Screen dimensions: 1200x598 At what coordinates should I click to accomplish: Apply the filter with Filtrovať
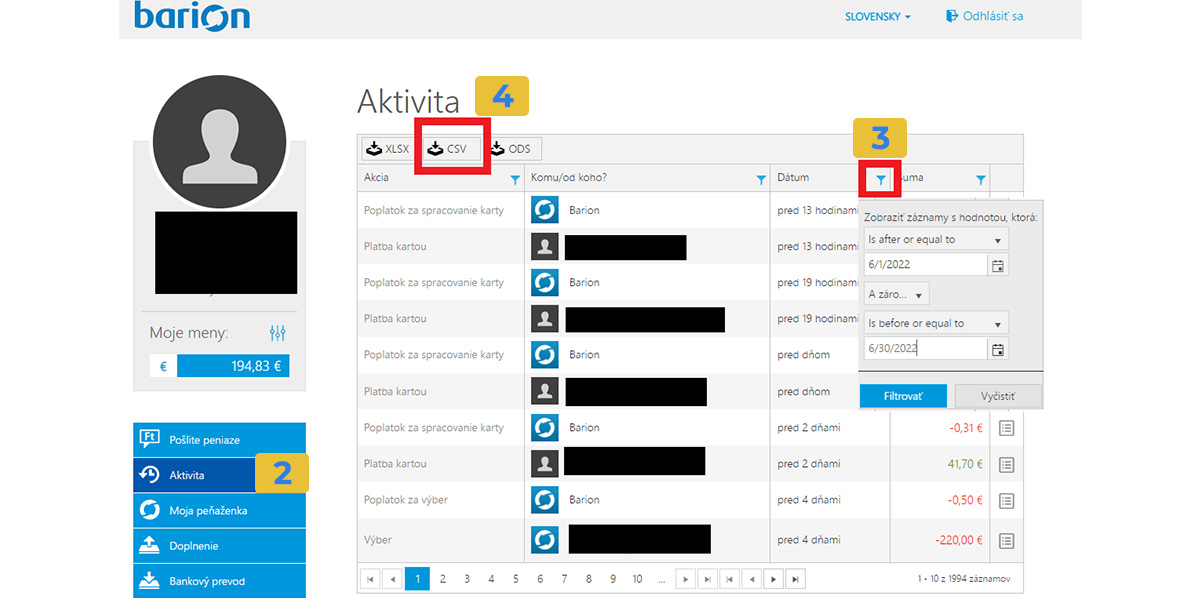coord(903,396)
